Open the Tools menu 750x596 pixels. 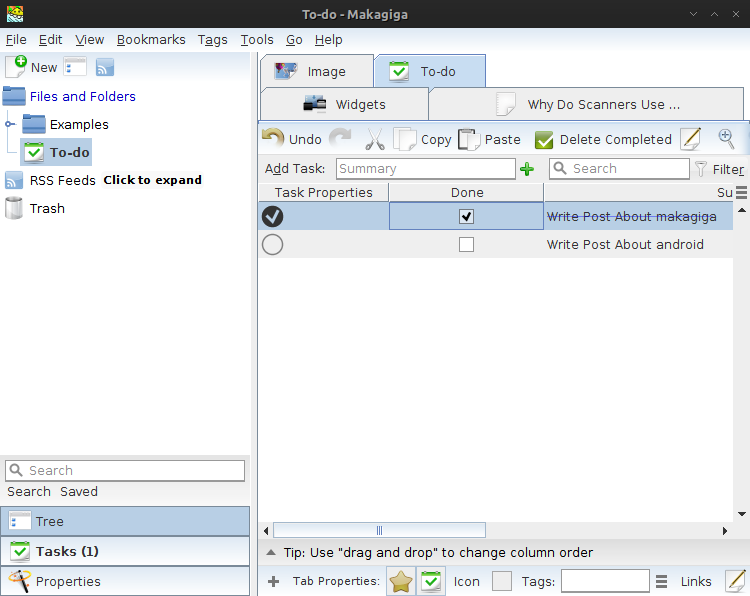pos(257,40)
